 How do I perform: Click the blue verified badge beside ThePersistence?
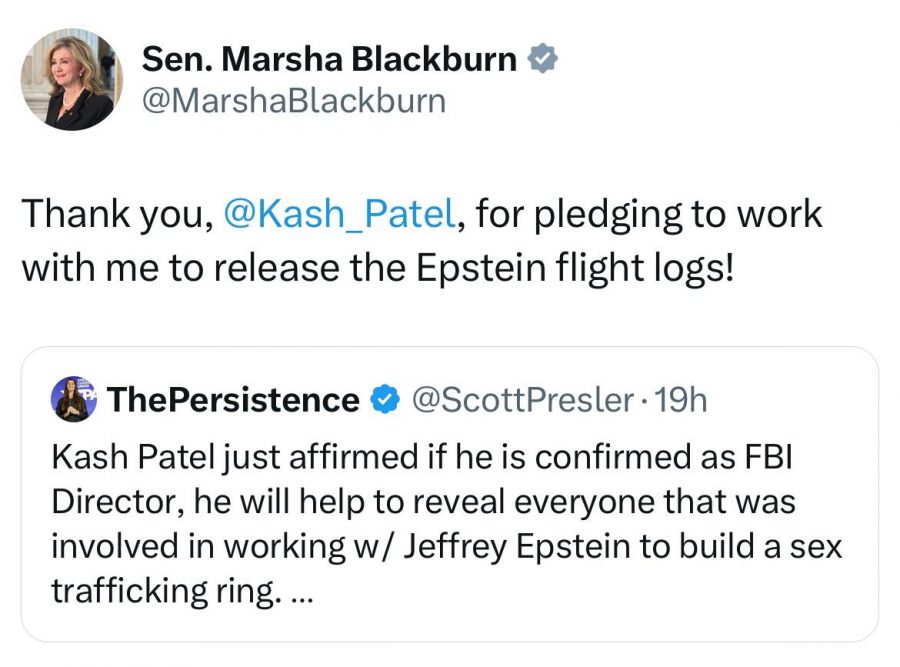[381, 400]
